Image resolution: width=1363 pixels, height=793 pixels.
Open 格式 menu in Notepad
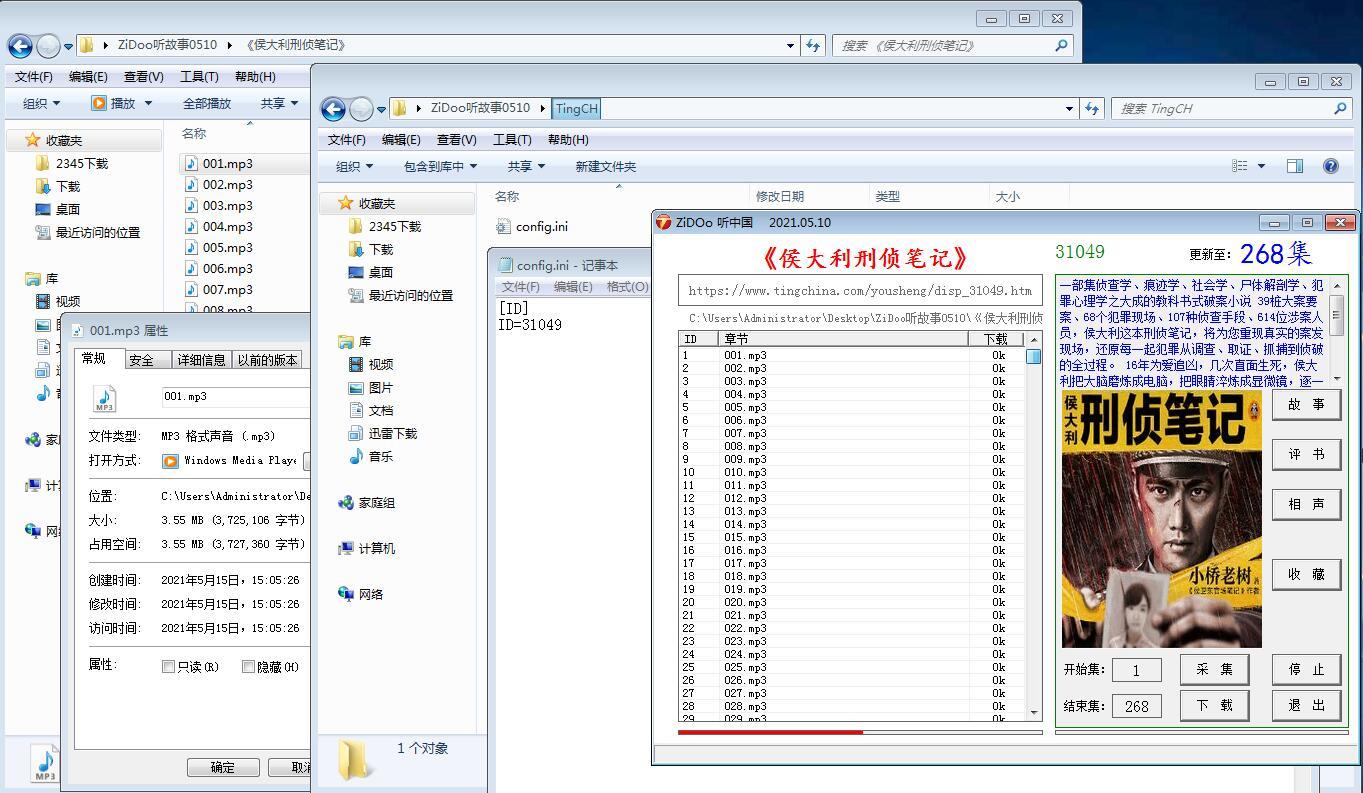click(627, 287)
